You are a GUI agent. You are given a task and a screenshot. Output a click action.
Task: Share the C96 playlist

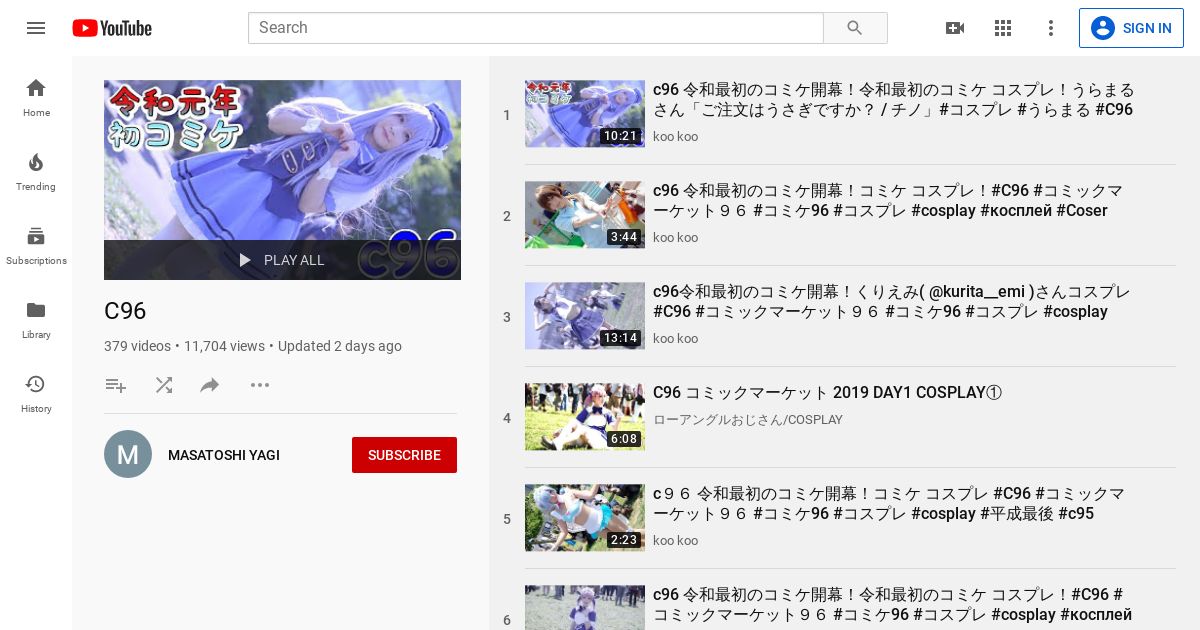210,385
